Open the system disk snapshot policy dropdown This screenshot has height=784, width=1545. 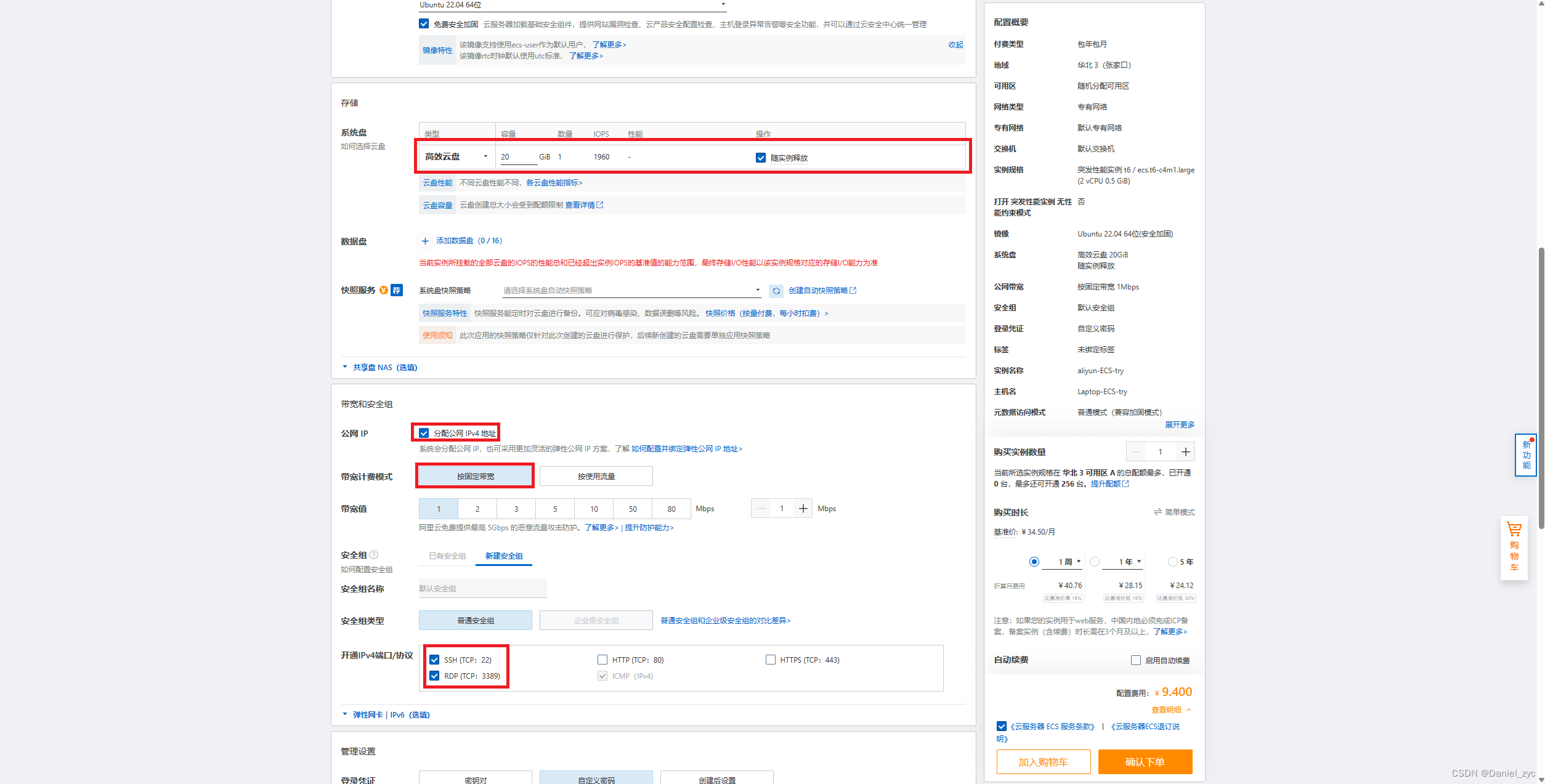[x=631, y=291]
